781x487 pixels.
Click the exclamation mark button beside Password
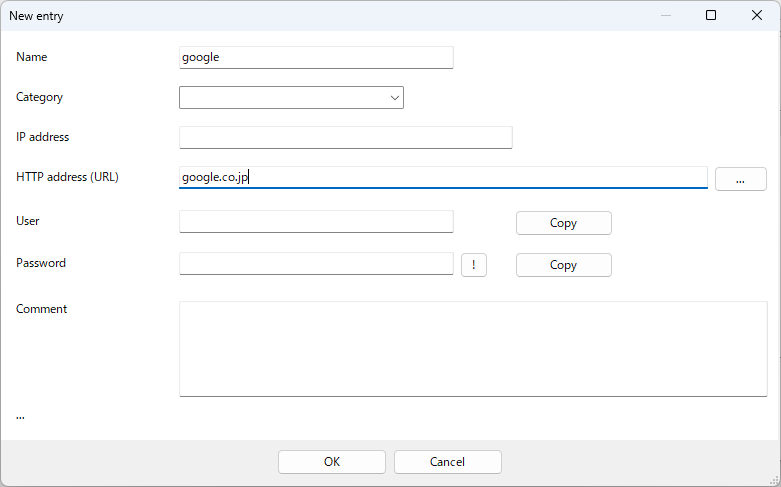473,265
